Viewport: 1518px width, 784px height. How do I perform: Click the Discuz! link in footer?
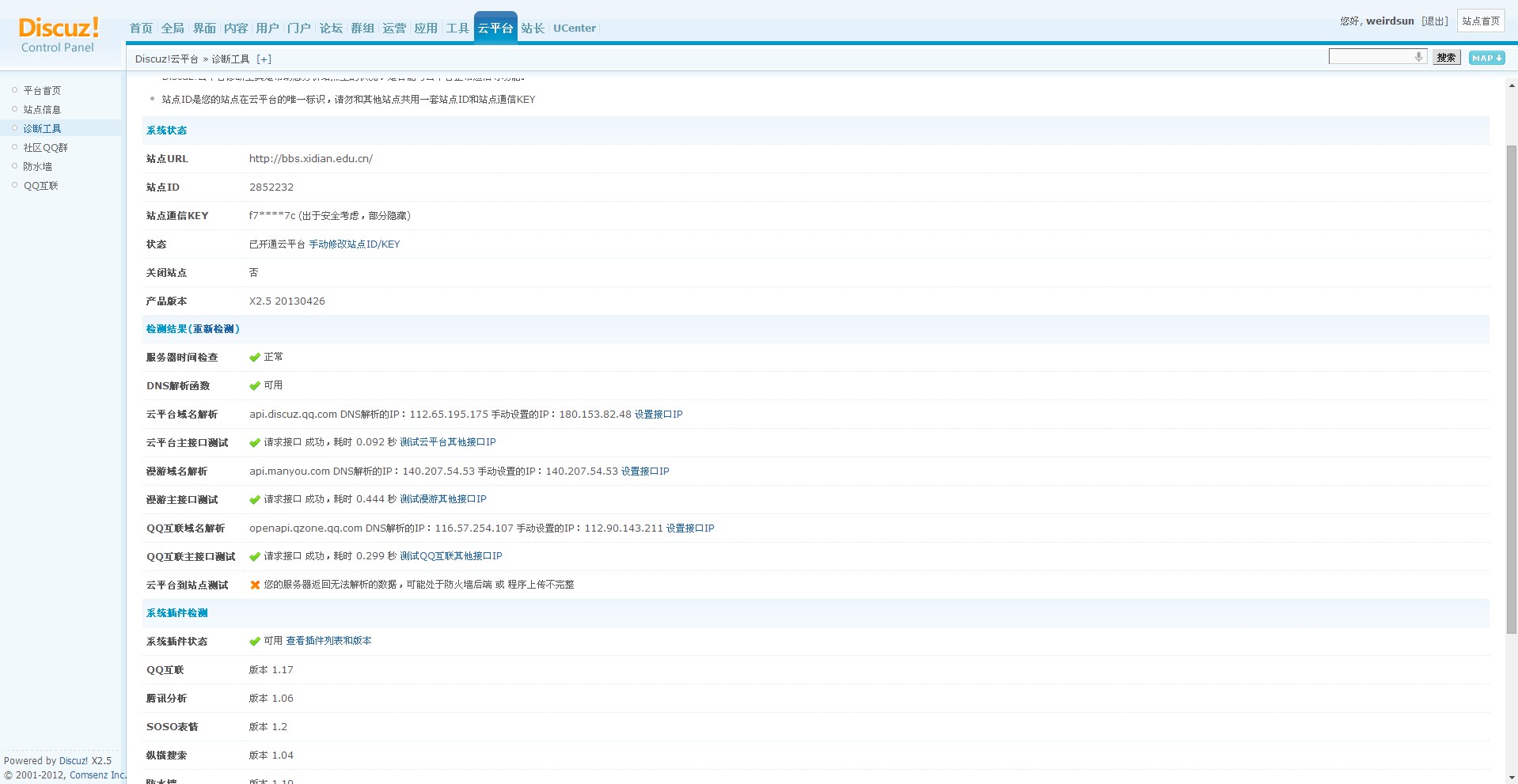[74, 761]
